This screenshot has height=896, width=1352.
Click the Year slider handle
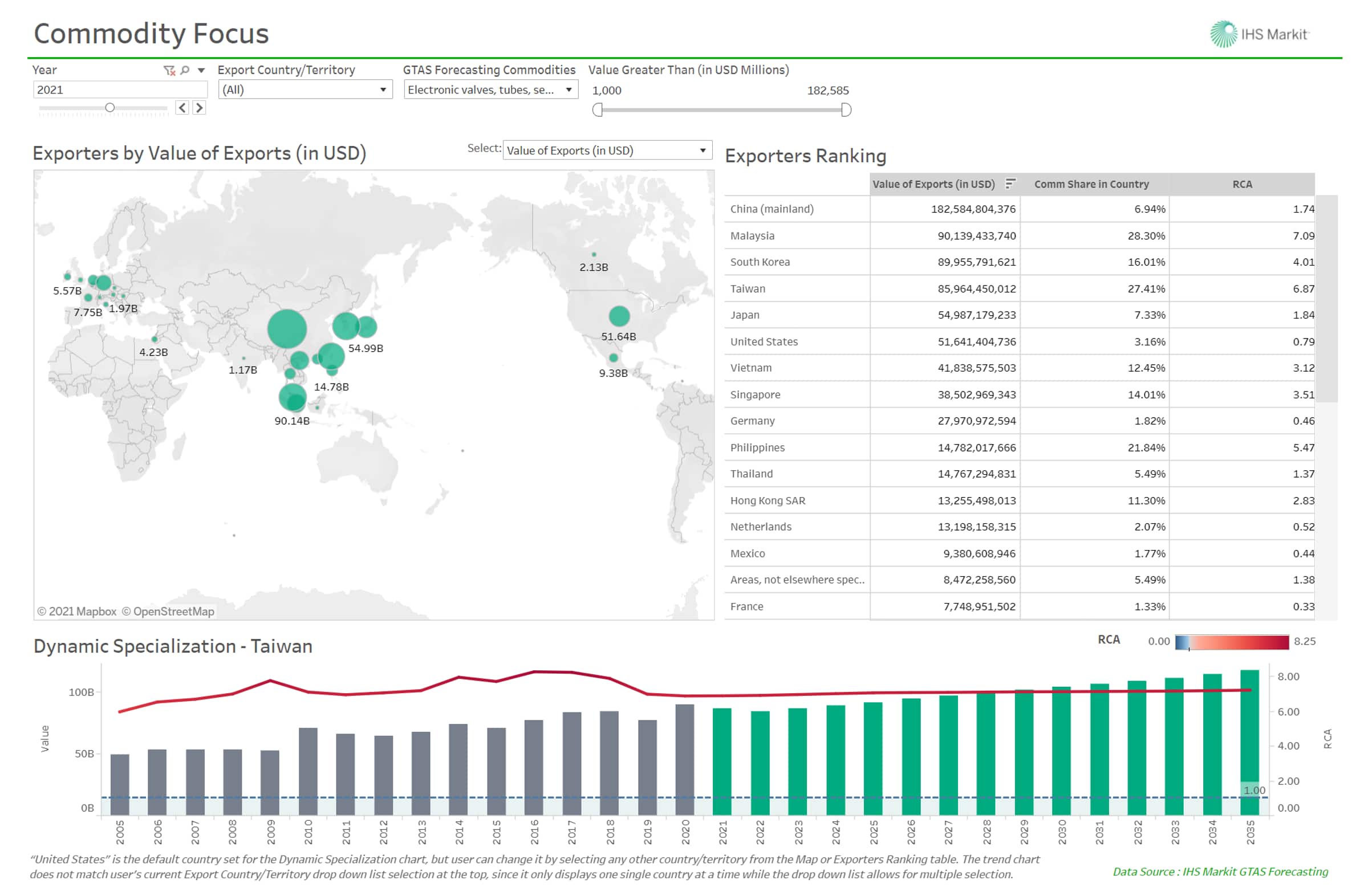[109, 107]
